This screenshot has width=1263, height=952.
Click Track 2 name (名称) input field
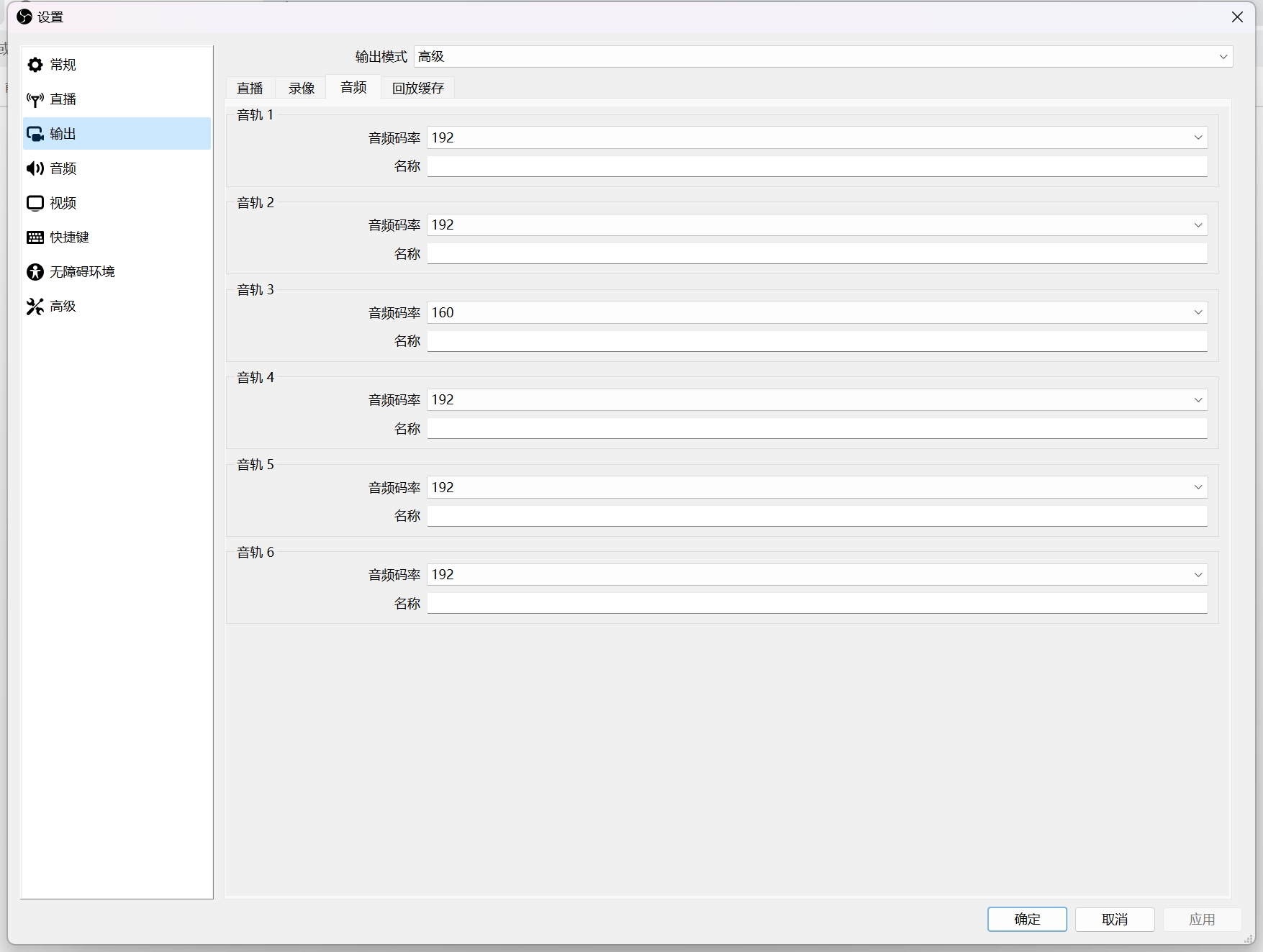[x=817, y=253]
